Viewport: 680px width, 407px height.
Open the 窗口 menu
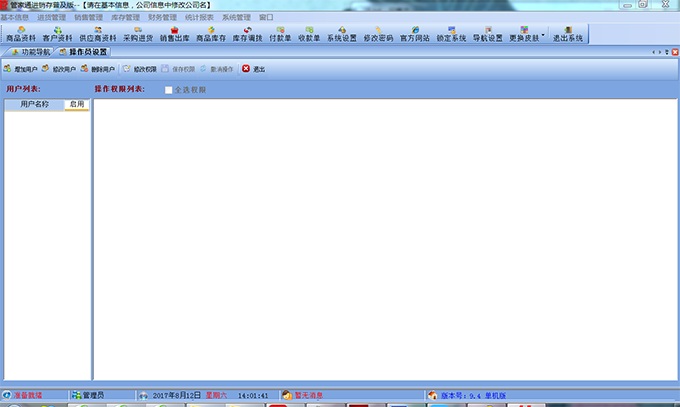266,17
